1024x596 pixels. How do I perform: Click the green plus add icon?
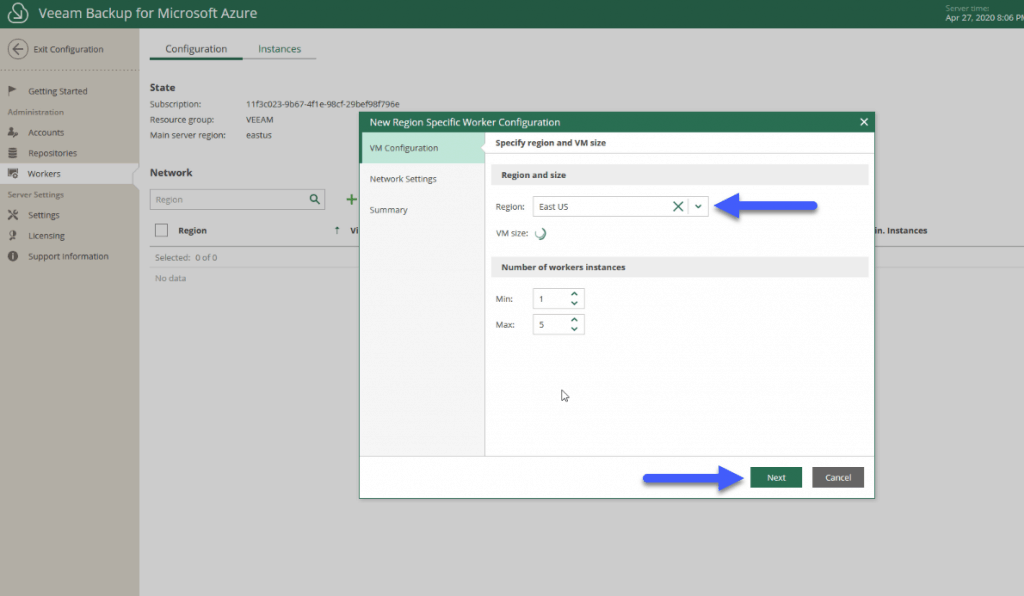[x=351, y=199]
